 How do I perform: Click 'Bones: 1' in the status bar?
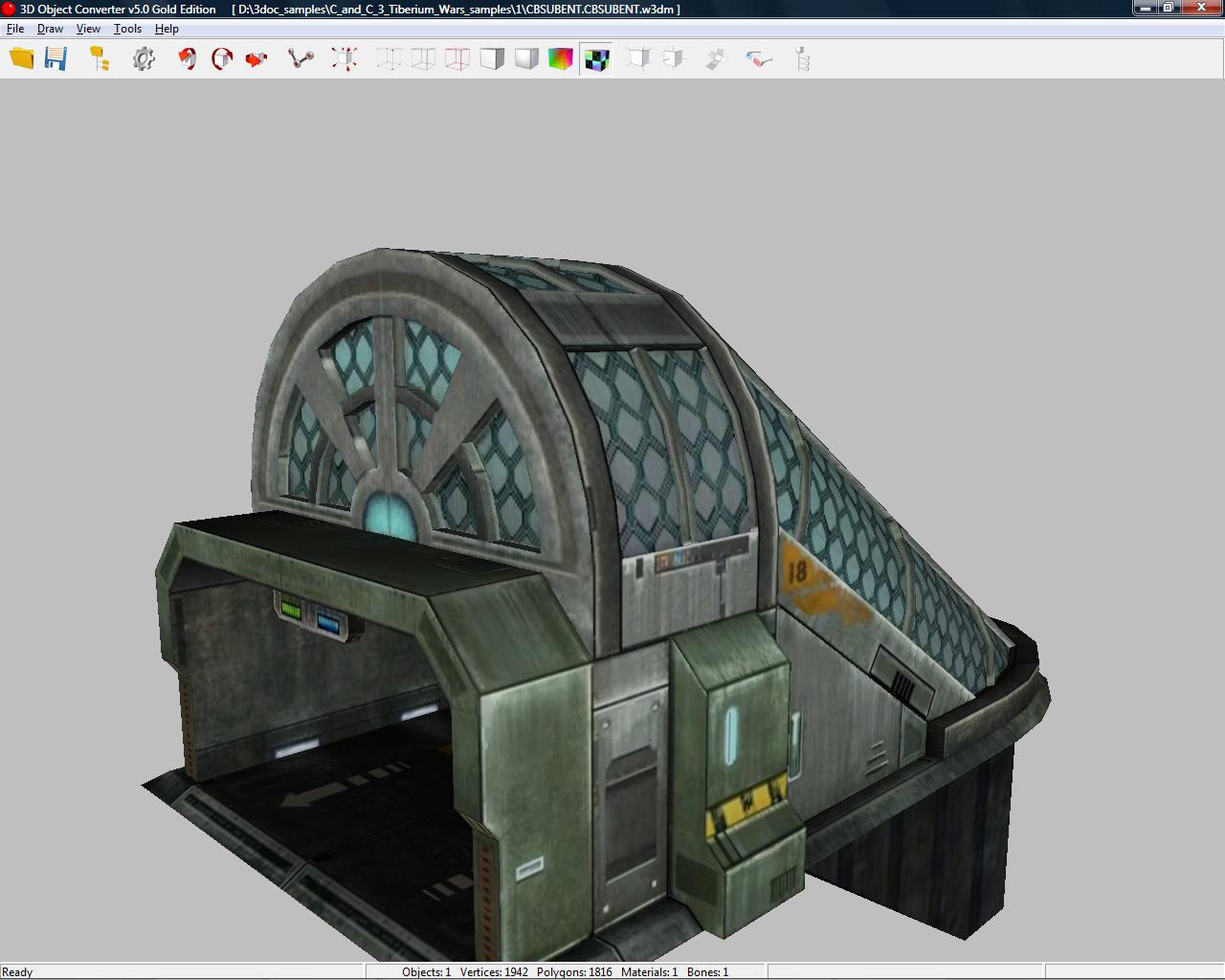[707, 971]
